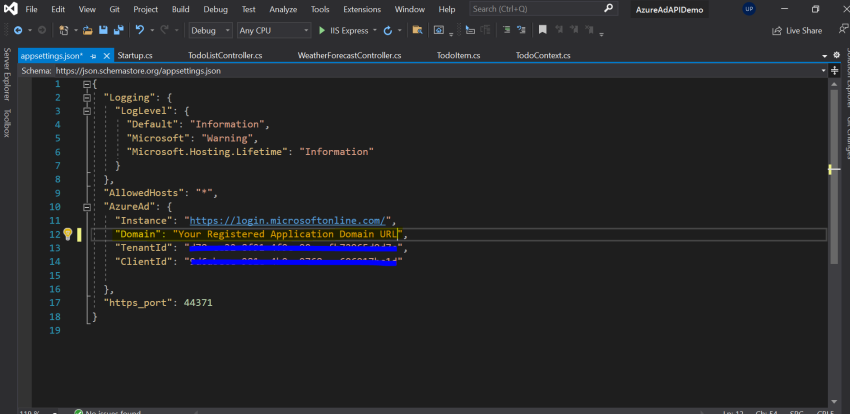This screenshot has height=414, width=850.
Task: Switch to the TodoListController.cs tab
Action: [225, 55]
